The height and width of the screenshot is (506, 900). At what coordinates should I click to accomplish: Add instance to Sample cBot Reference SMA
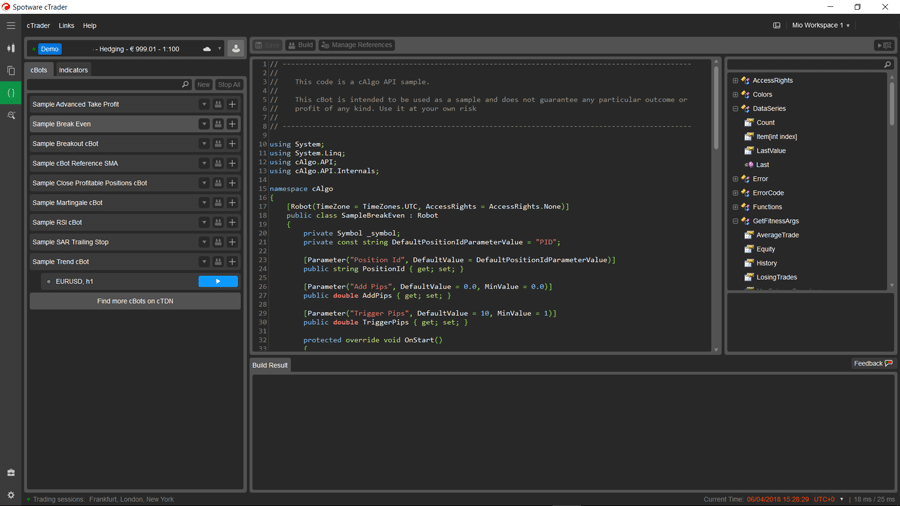(232, 164)
